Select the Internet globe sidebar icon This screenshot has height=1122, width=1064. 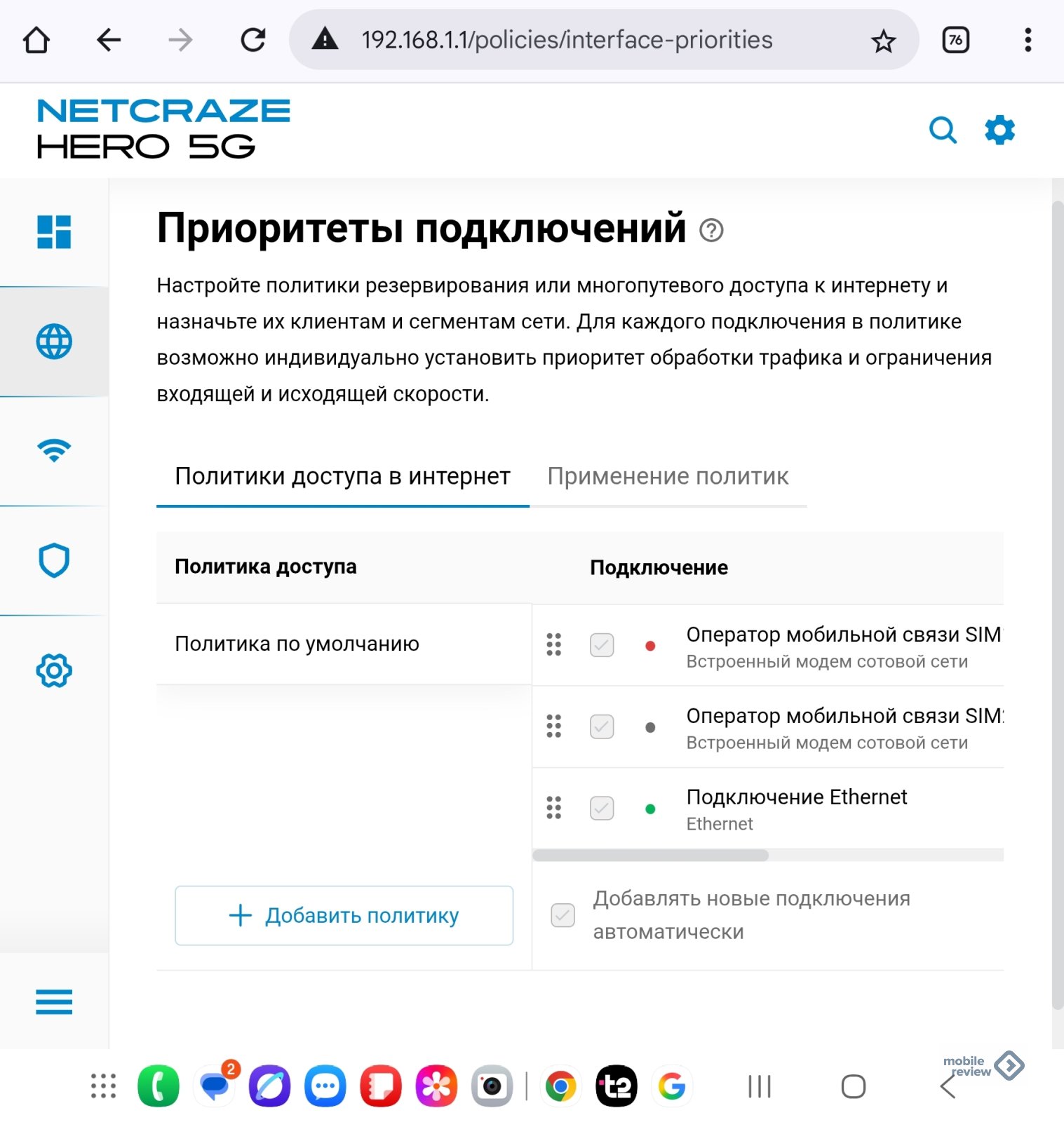point(54,342)
